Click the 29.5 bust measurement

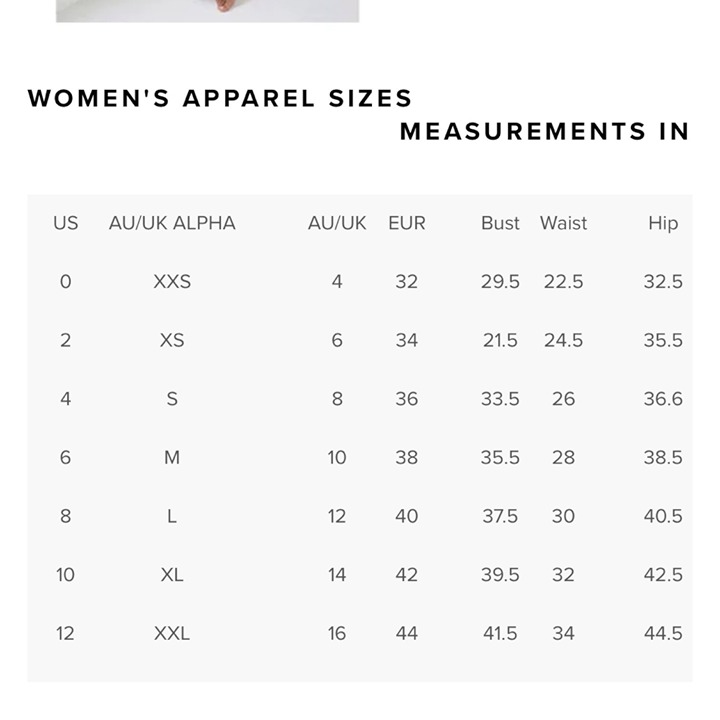[x=500, y=281]
